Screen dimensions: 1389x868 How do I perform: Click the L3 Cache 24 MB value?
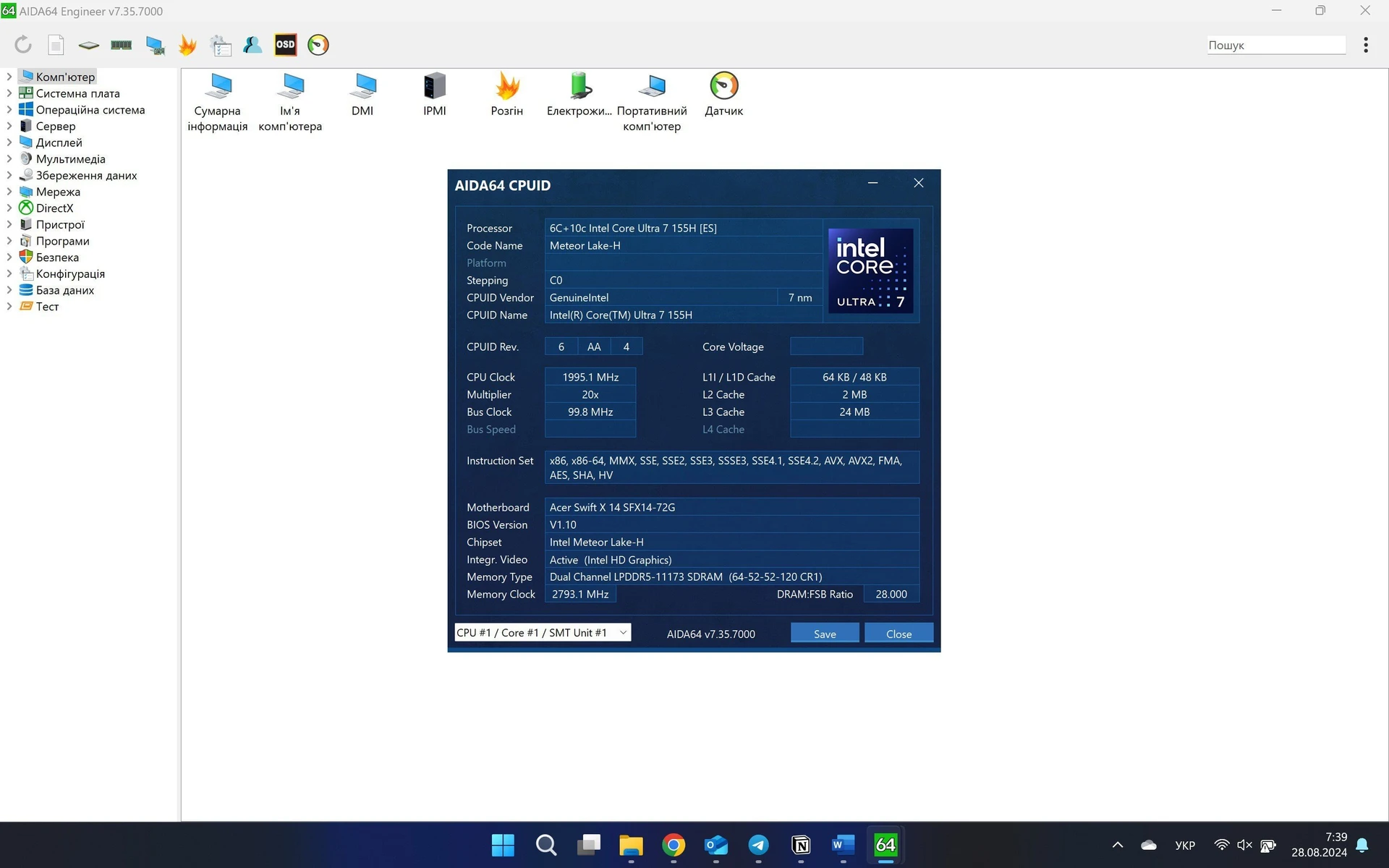coord(854,412)
